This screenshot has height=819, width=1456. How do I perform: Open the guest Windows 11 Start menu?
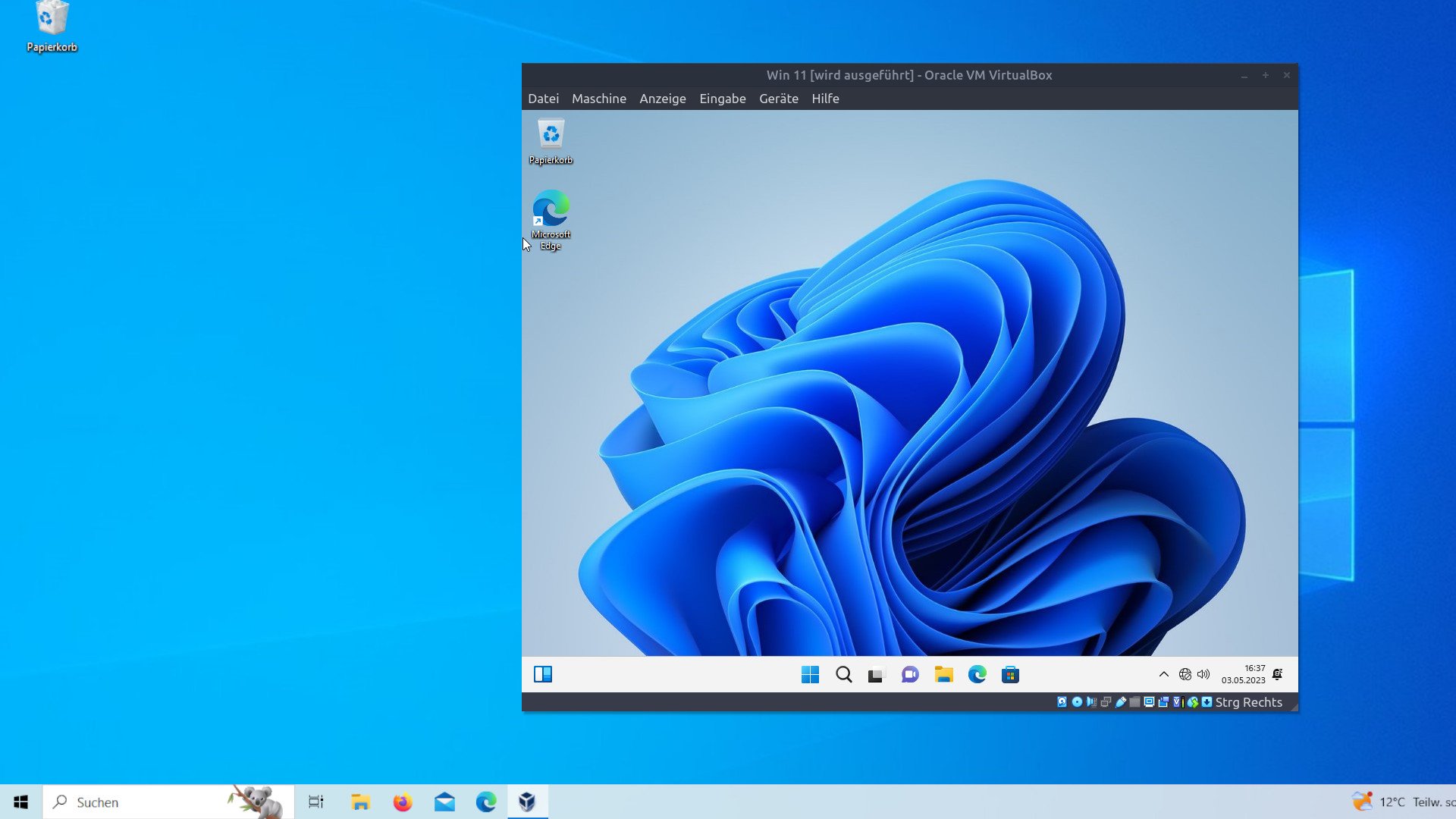click(810, 675)
